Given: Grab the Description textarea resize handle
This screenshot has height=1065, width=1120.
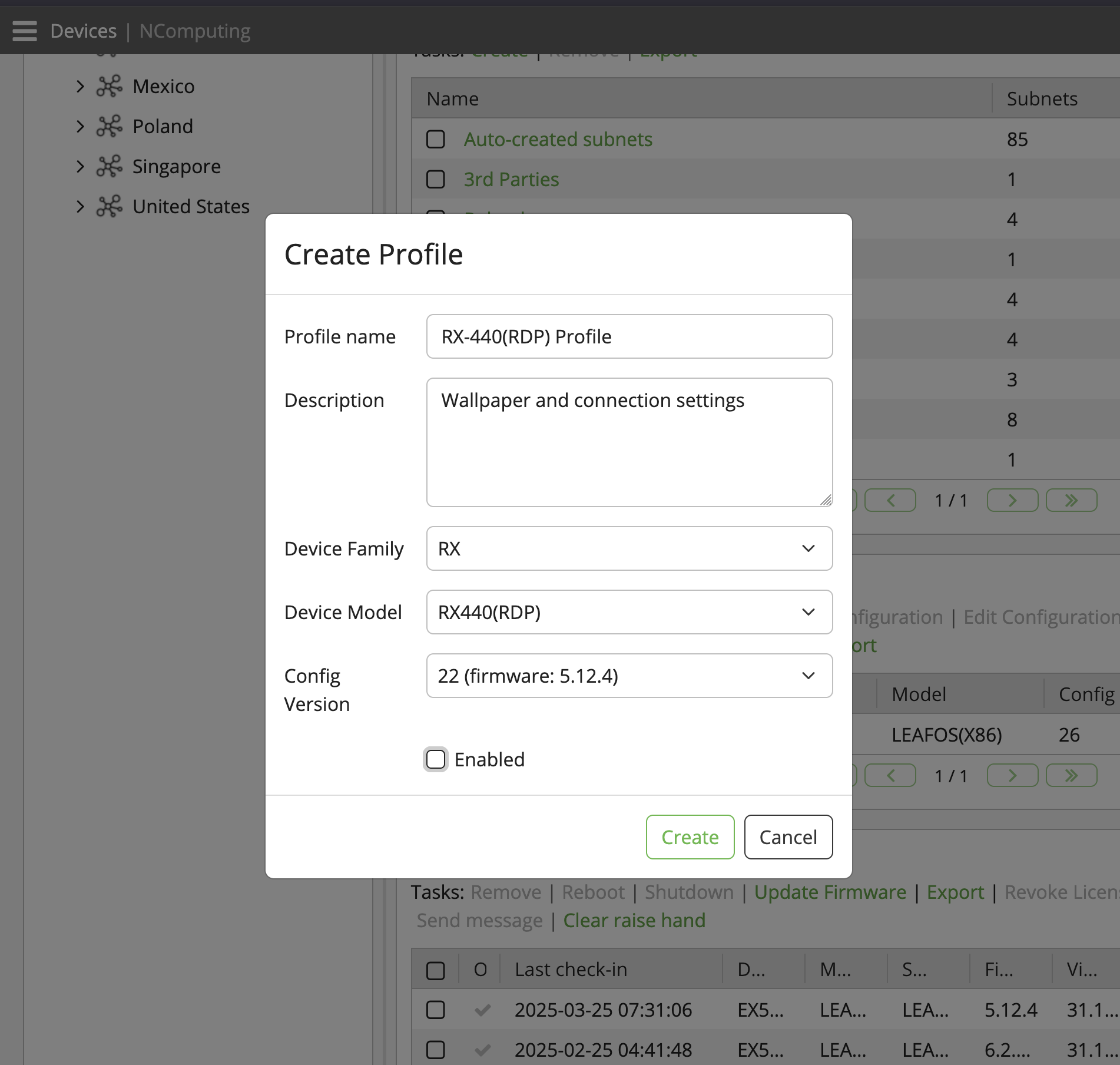Looking at the screenshot, I should click(x=826, y=500).
